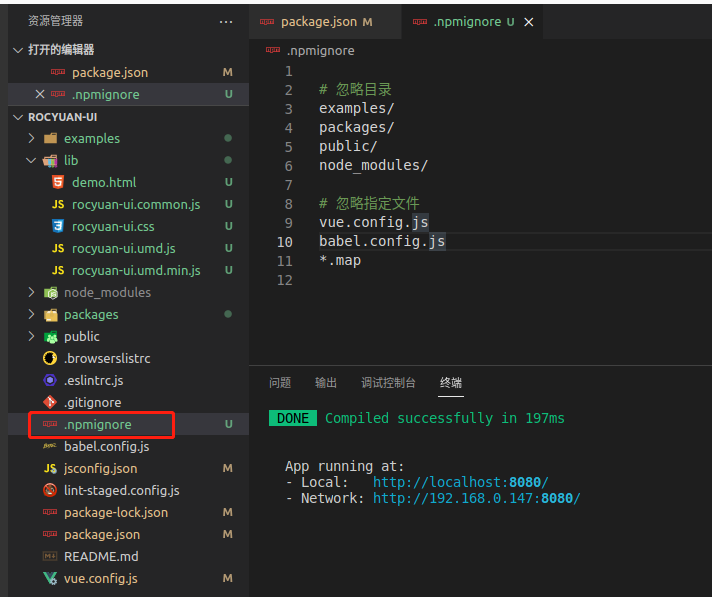Screen dimensions: 712x597
Task: Close .npmignore in open editors list
Action: [40, 94]
